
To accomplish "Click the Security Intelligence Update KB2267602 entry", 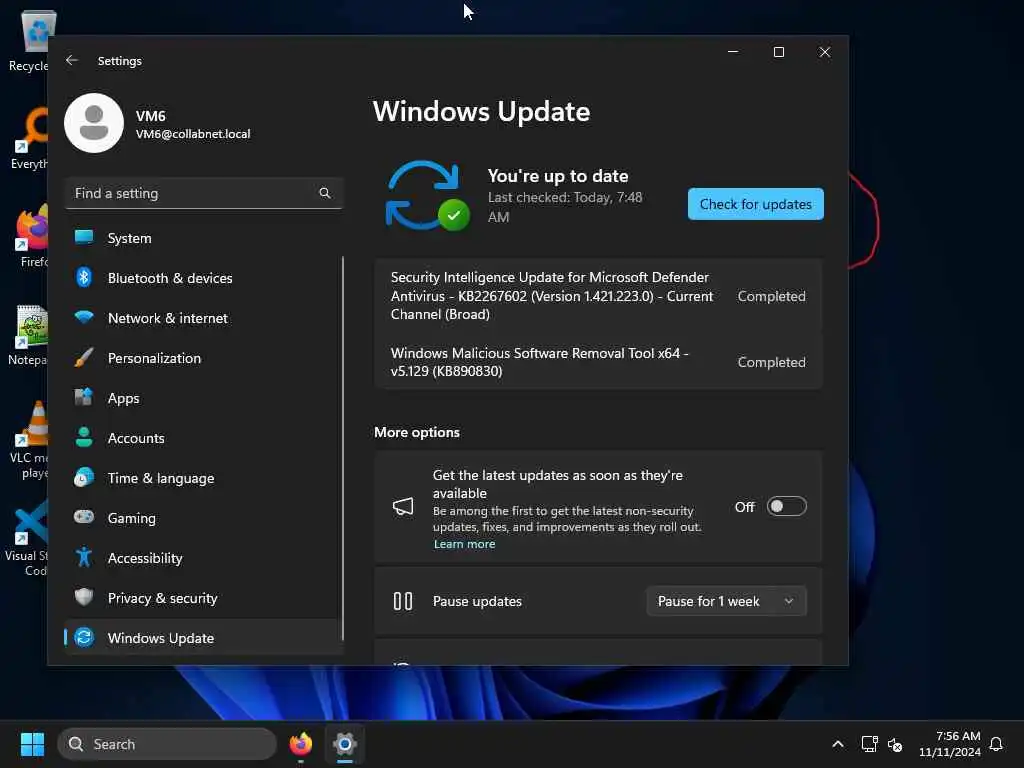I will pos(598,296).
